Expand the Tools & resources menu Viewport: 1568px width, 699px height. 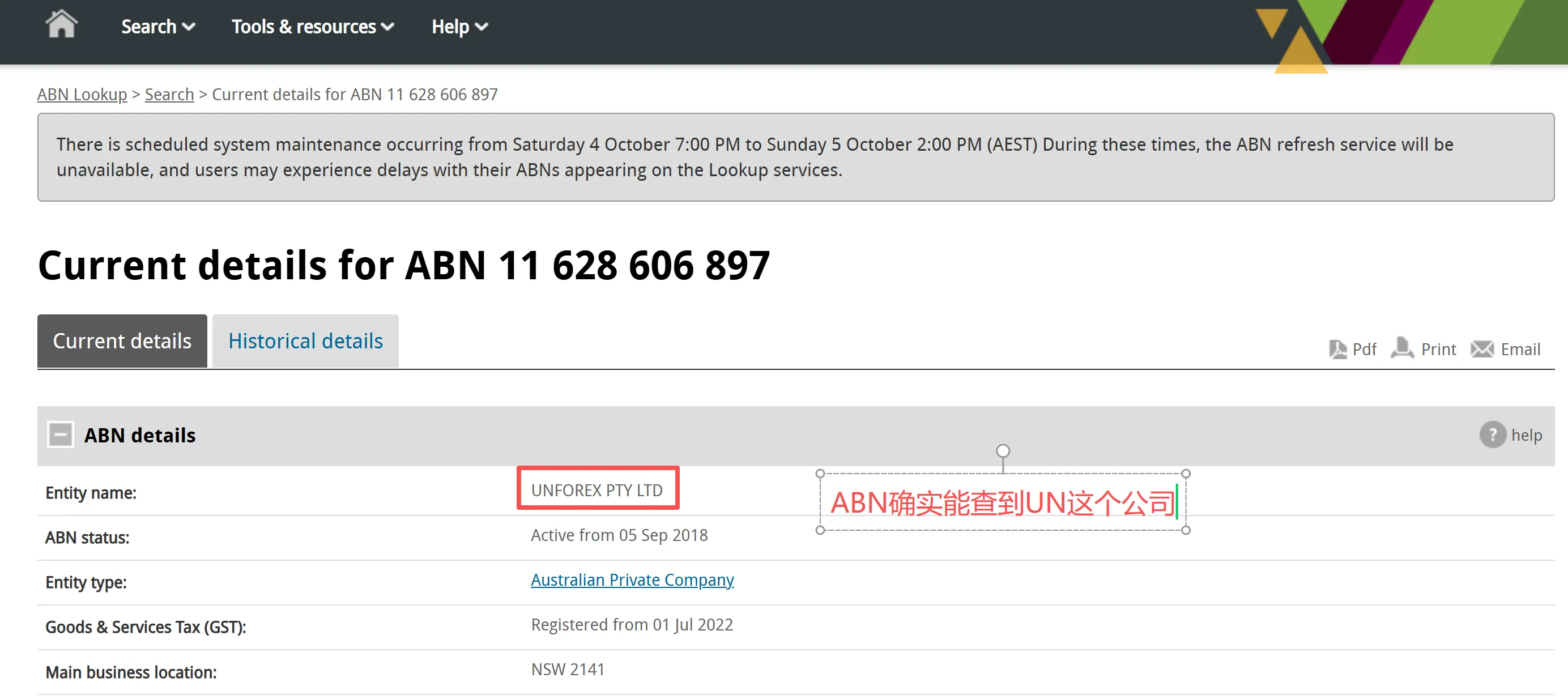(x=313, y=27)
